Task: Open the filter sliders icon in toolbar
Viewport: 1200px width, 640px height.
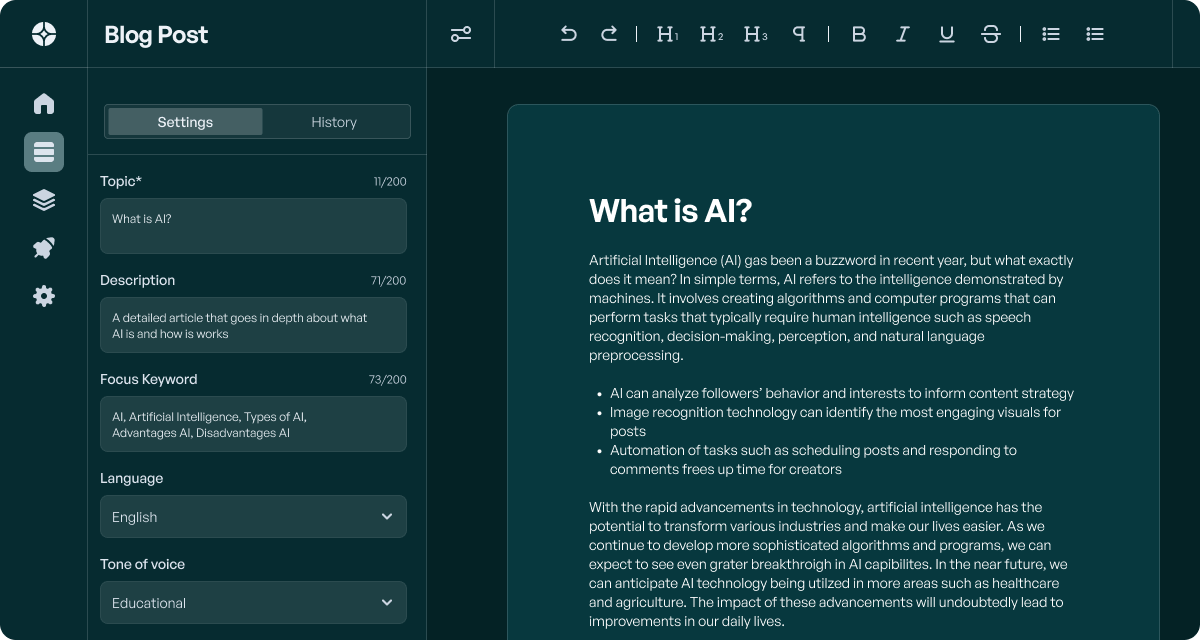Action: pyautogui.click(x=460, y=34)
